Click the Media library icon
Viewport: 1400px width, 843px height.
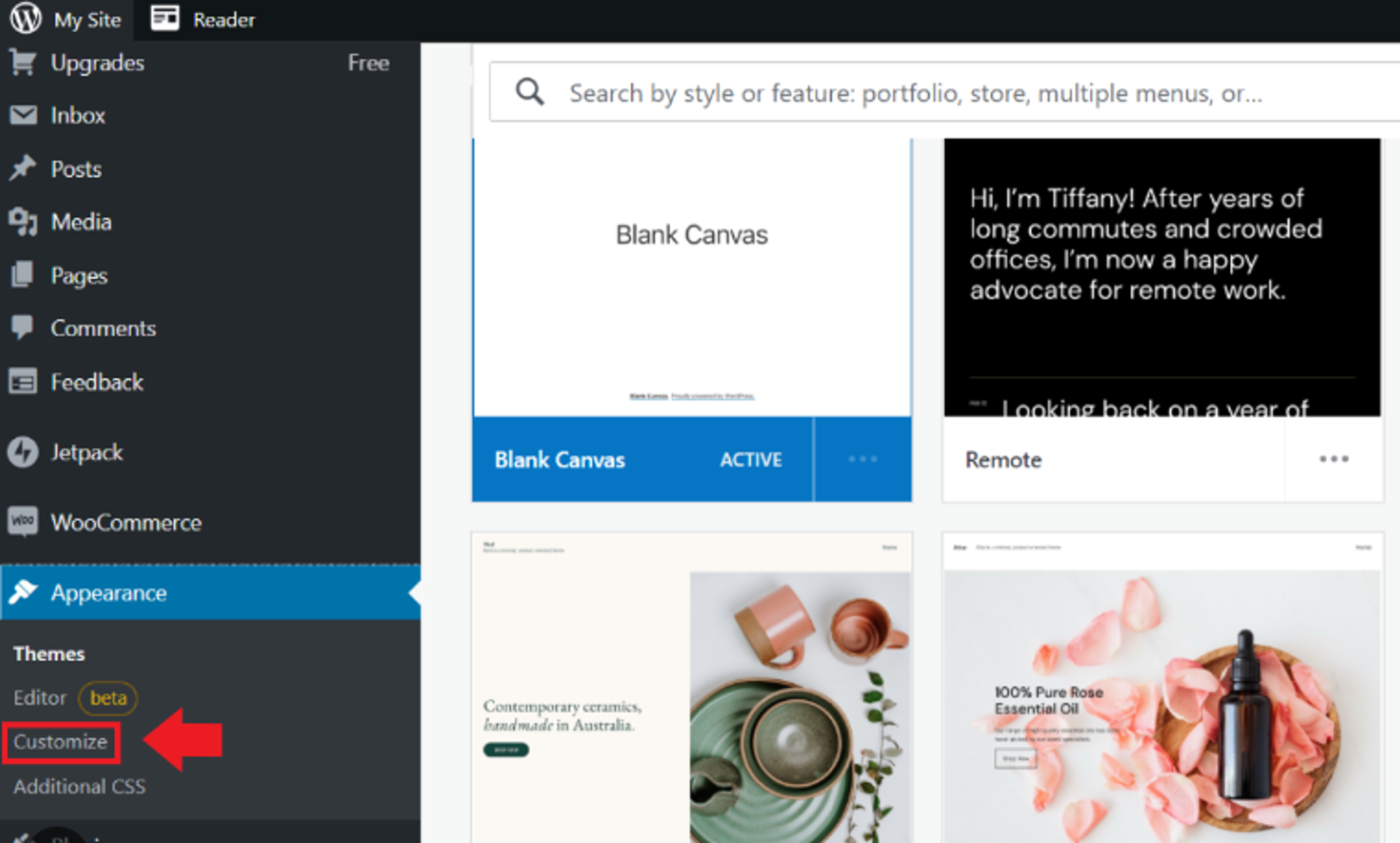tap(23, 222)
